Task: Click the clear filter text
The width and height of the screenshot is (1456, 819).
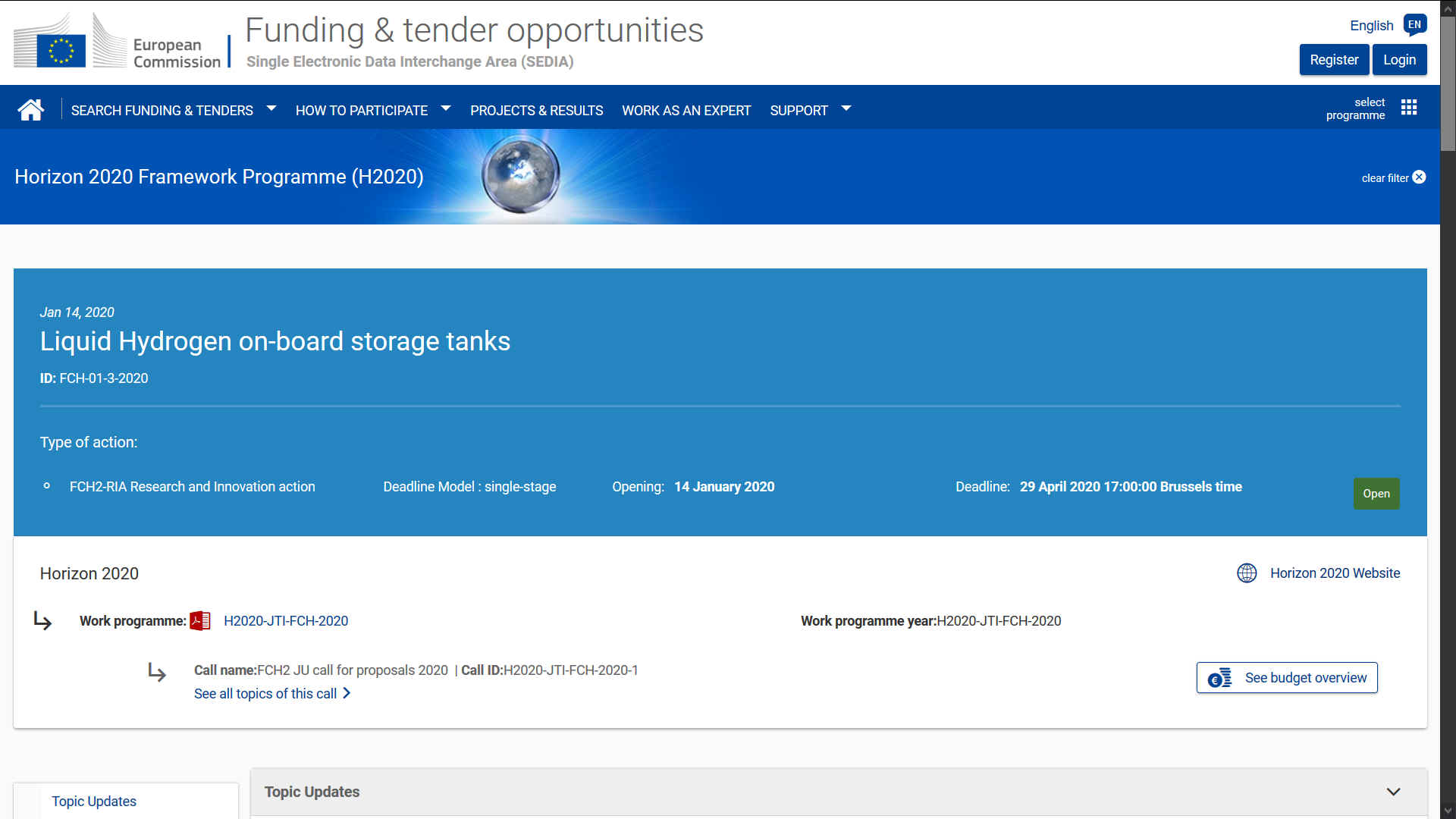Action: click(x=1385, y=178)
